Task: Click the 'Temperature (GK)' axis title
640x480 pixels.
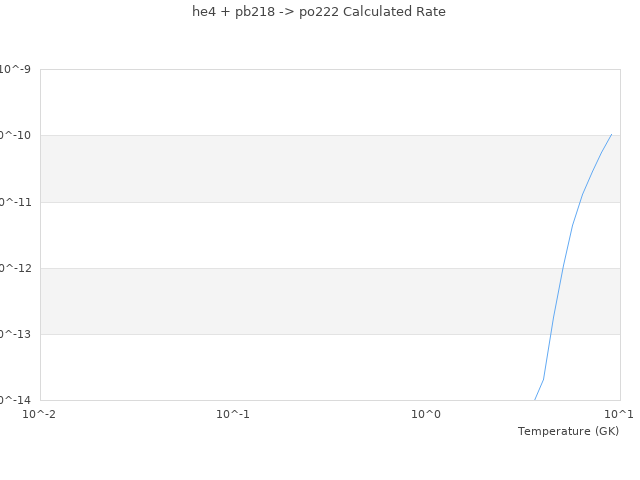Action: (x=568, y=431)
